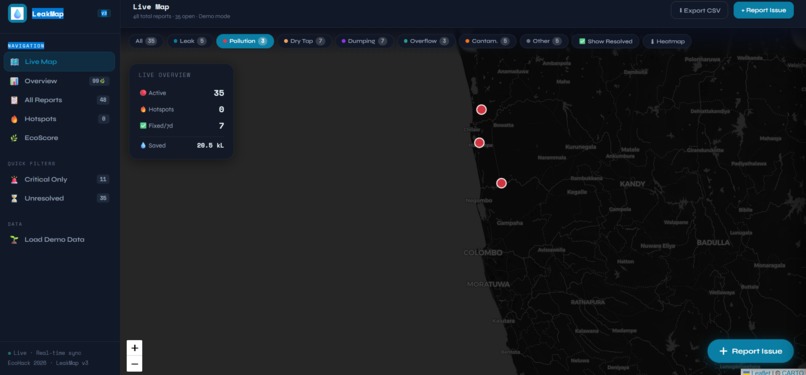Click the Overview score badge in sidebar
The height and width of the screenshot is (375, 806).
point(99,81)
